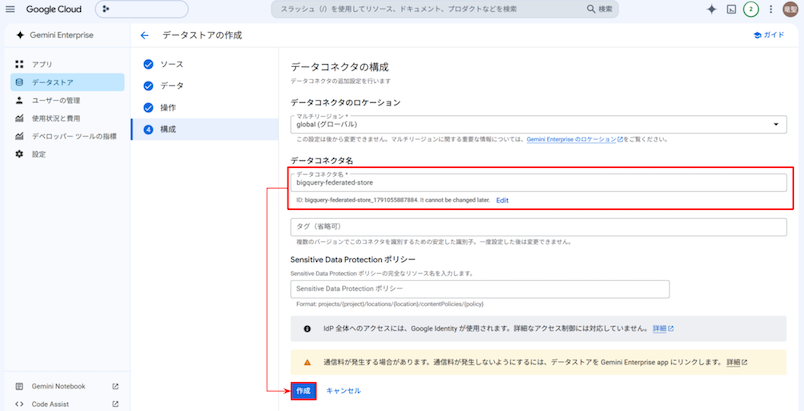Open the three-dot settings and utilities menu
The image size is (804, 411).
pos(771,9)
